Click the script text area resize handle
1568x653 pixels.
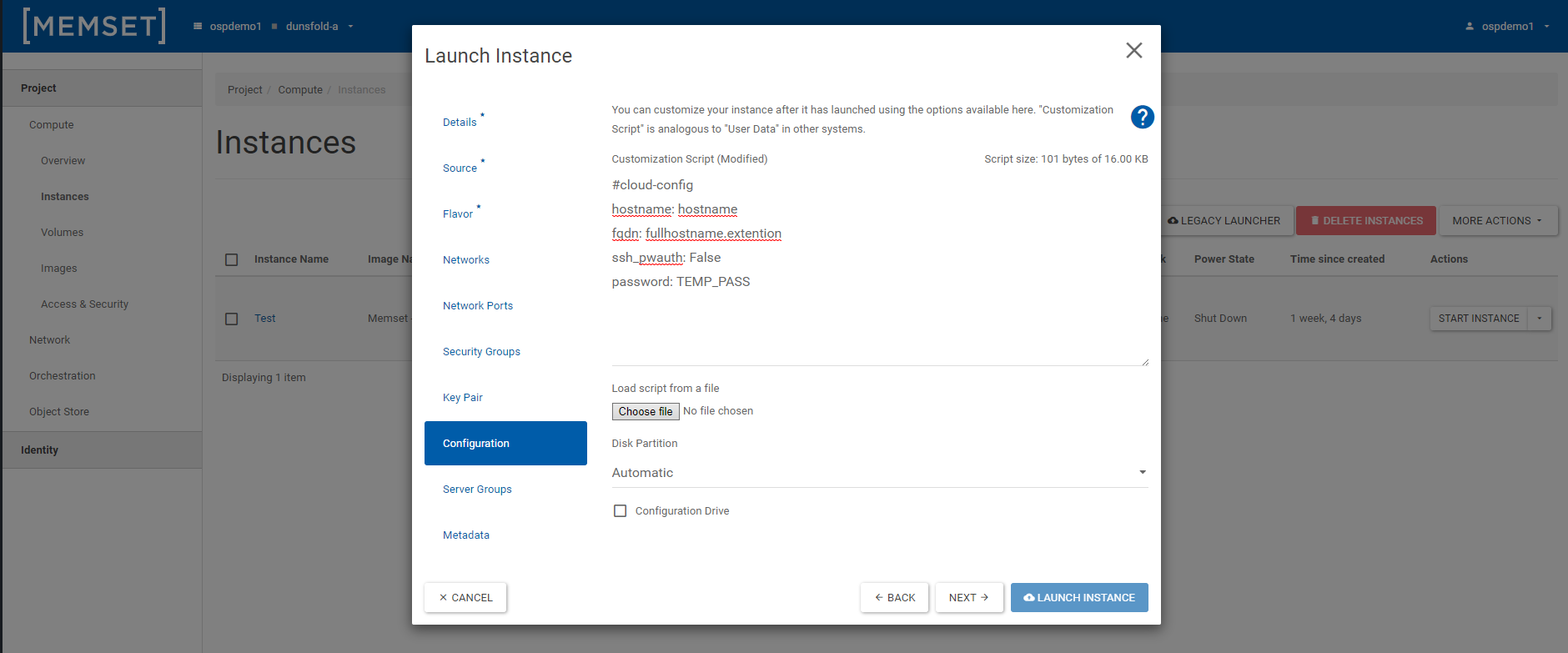point(1144,361)
